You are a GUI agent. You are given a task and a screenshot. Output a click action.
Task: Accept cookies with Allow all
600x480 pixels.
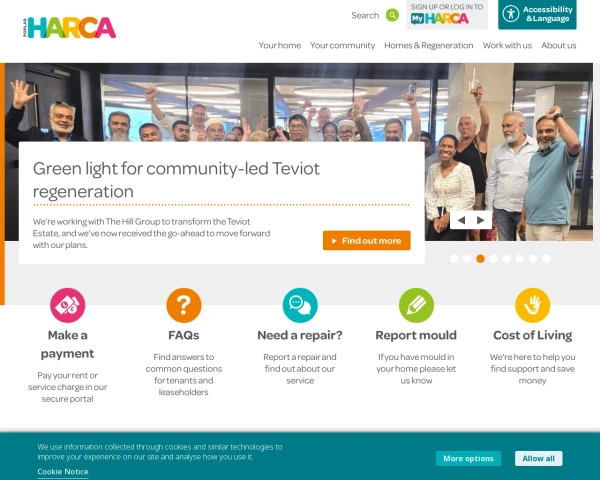[538, 459]
